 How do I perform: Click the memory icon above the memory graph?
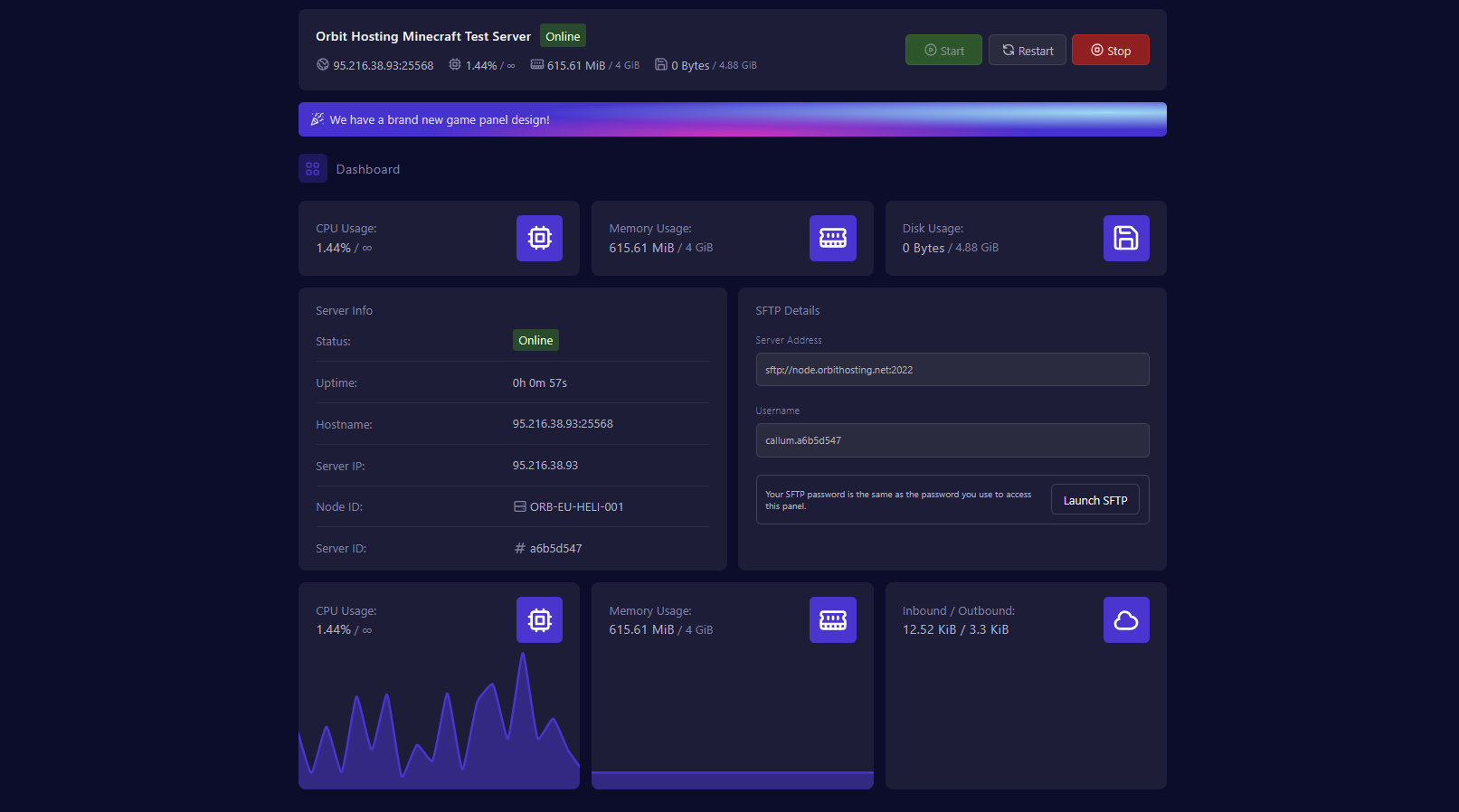[832, 620]
